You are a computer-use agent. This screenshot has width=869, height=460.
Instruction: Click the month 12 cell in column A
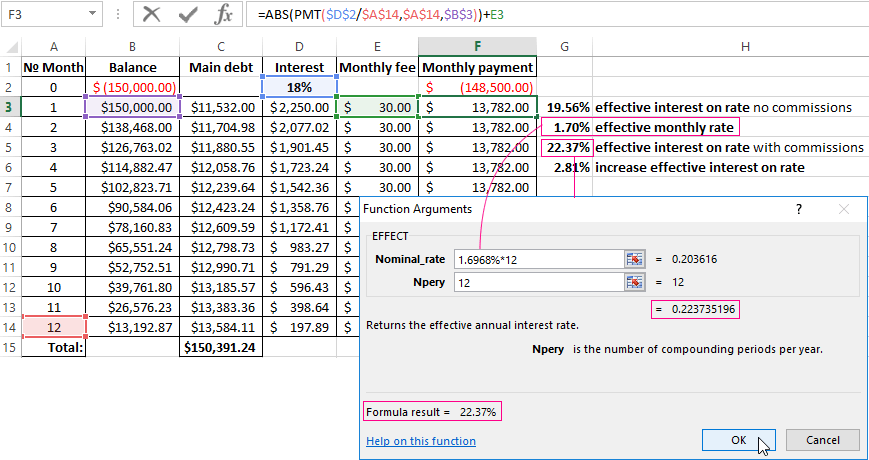point(53,327)
